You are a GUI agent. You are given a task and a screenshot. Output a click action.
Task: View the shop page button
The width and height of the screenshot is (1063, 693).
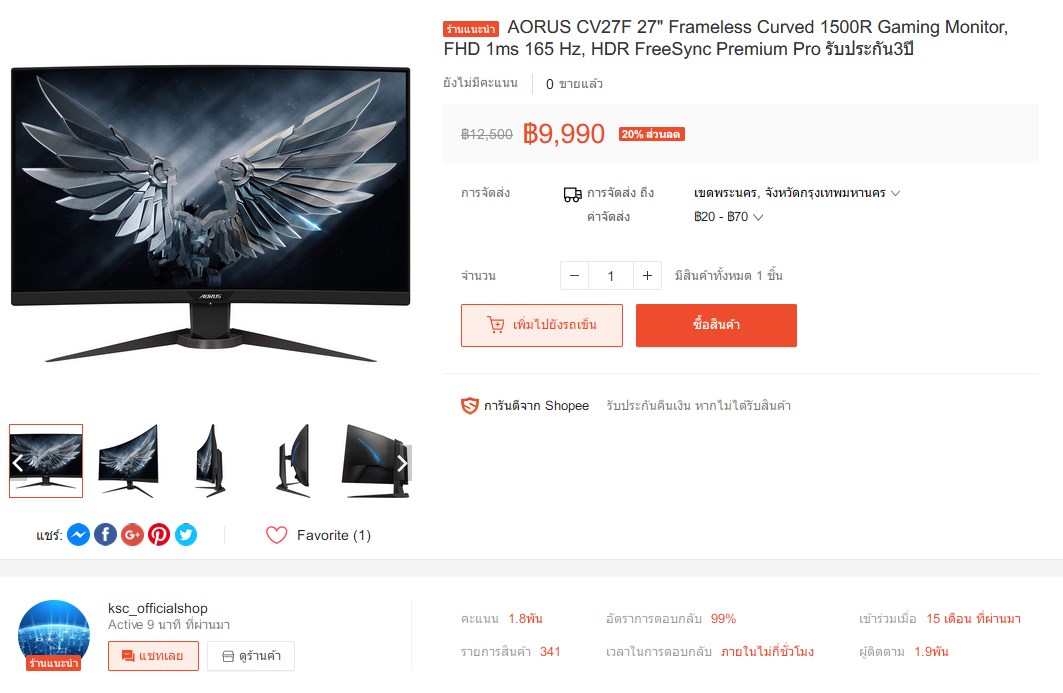click(x=252, y=656)
